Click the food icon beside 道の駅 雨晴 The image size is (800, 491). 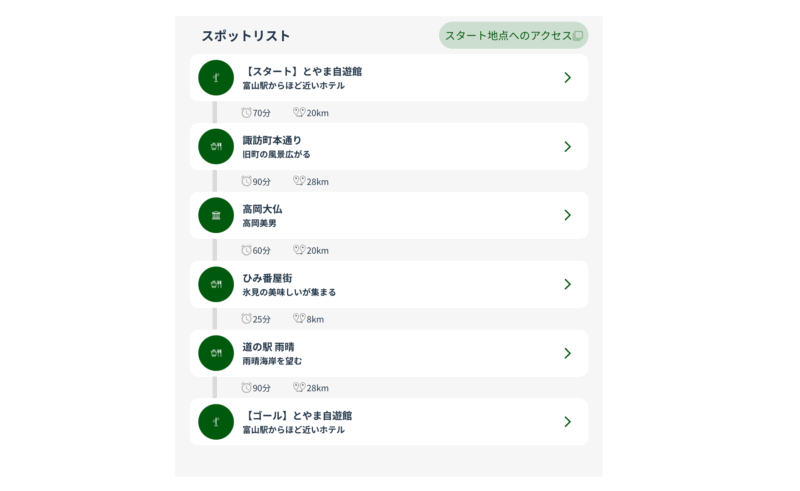tap(216, 353)
